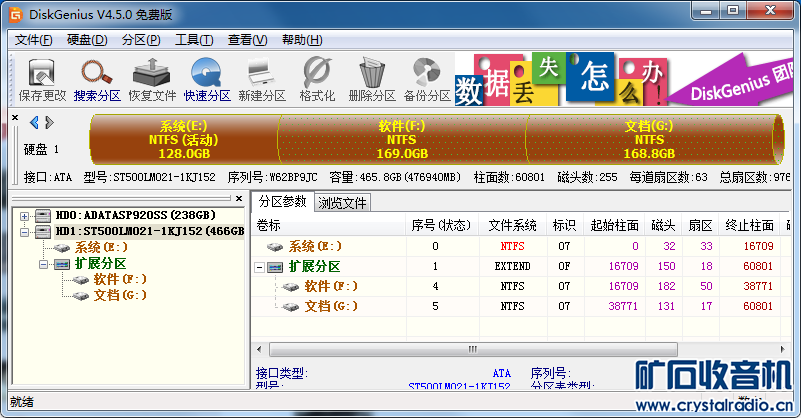Click the 扩展分区 icon in the partition table
The width and height of the screenshot is (801, 418).
(x=275, y=267)
